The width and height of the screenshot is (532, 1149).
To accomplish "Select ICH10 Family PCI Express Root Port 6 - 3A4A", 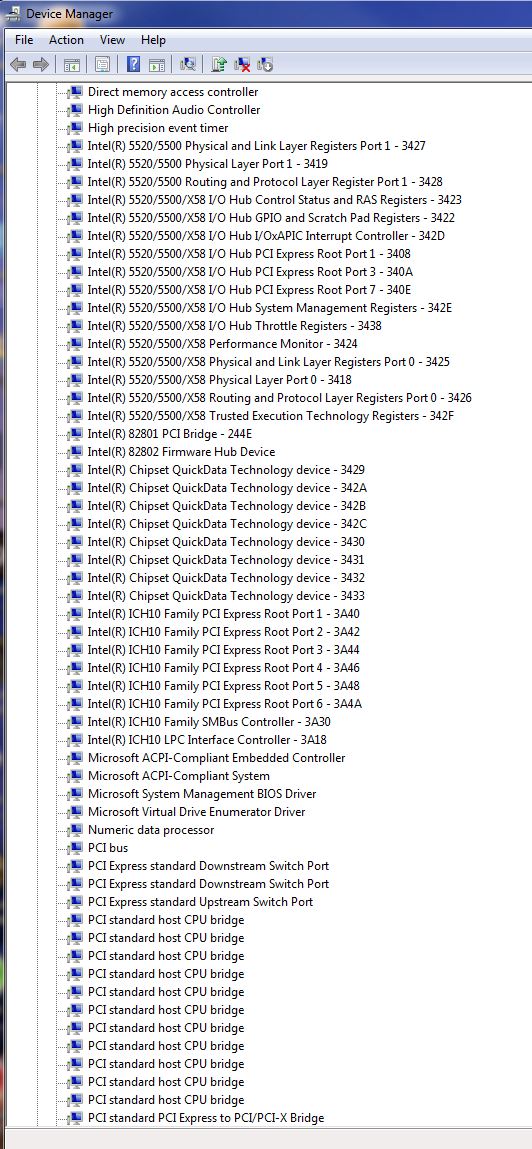I will point(224,704).
